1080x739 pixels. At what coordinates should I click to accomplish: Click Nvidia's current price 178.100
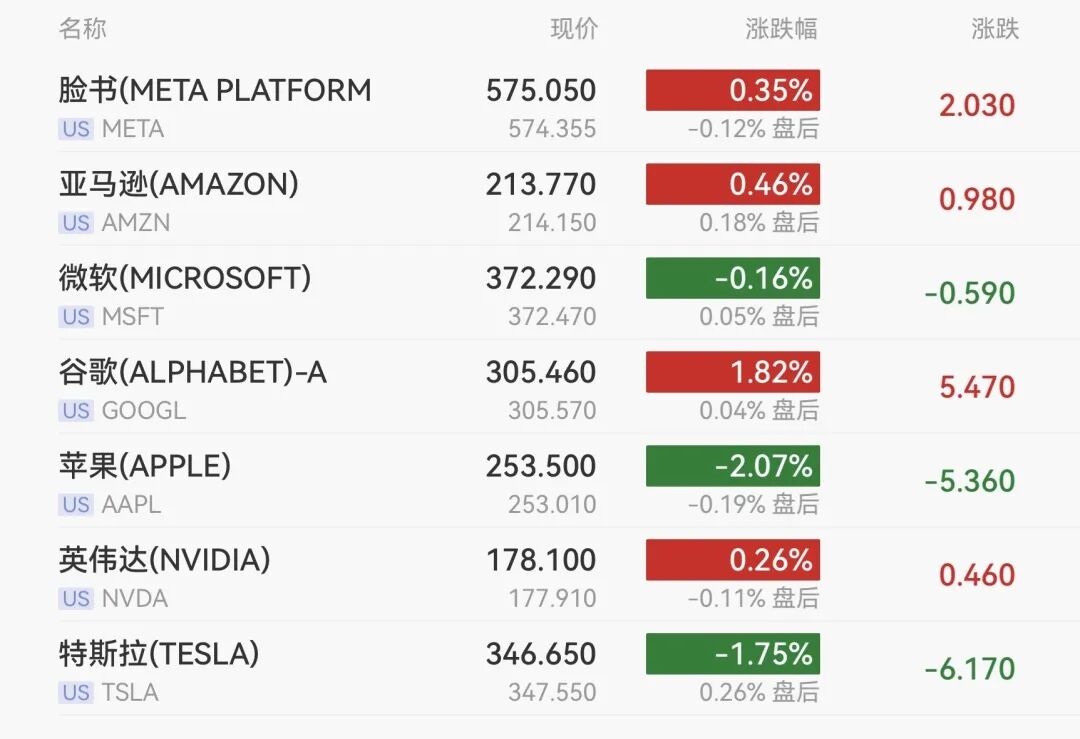541,560
